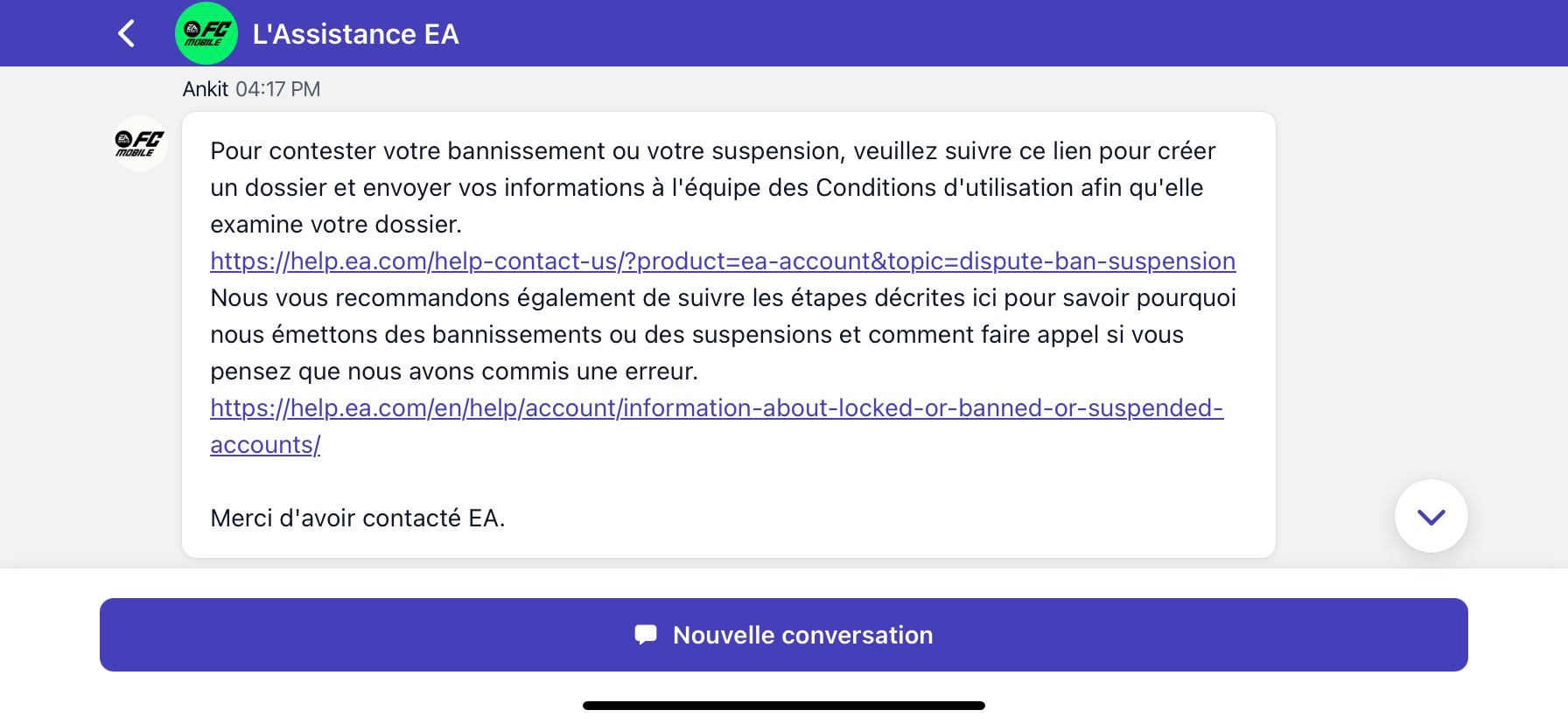
Task: Tap the "Merci d'avoir contacté EA." line
Action: point(357,519)
